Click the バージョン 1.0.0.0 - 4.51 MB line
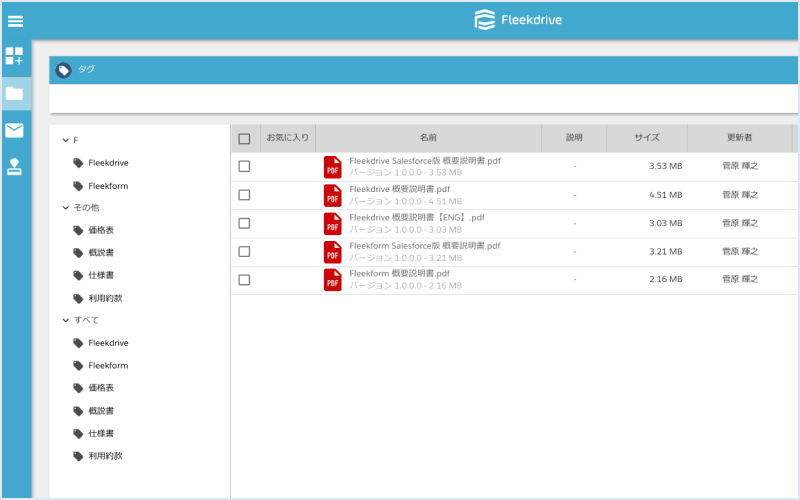Image resolution: width=800 pixels, height=500 pixels. point(406,201)
